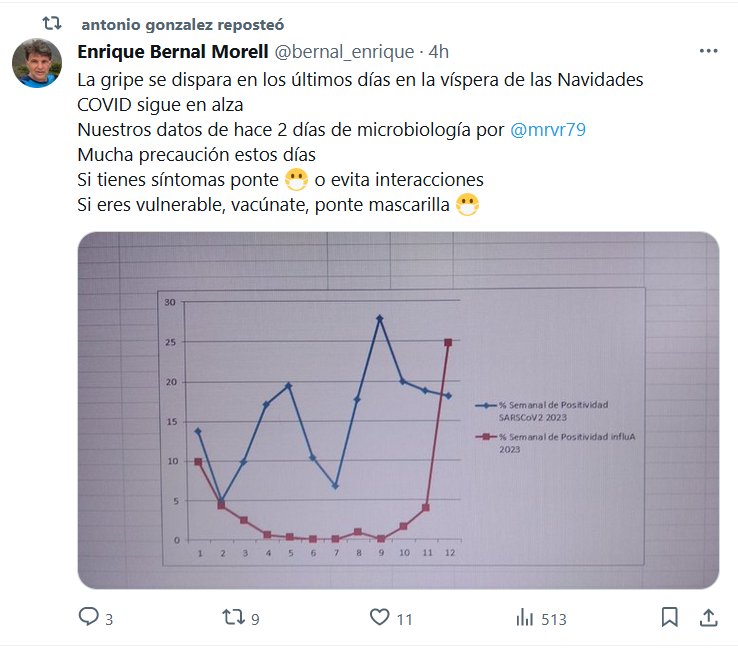738x650 pixels.
Task: Enlarge the attached positivity chart image
Action: pyautogui.click(x=398, y=410)
